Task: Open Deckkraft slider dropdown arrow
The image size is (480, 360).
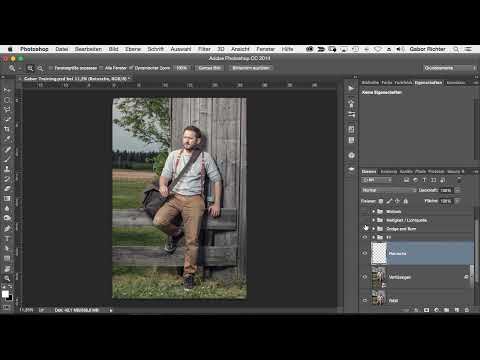Action: point(458,190)
